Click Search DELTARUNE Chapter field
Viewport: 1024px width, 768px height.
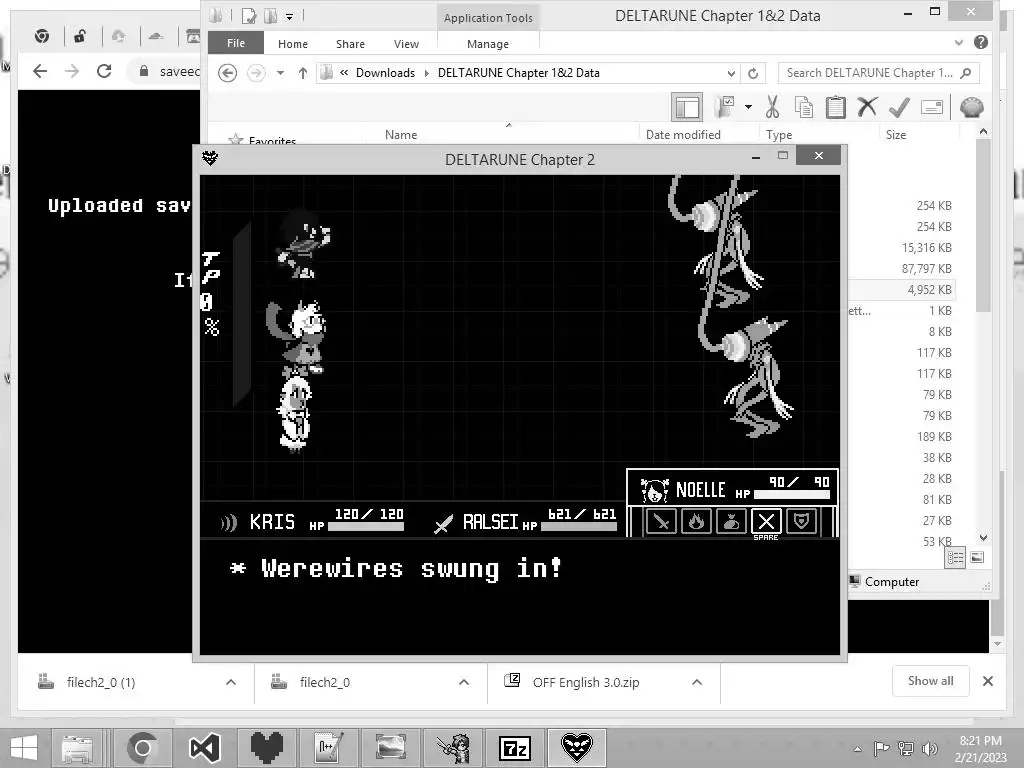pyautogui.click(x=879, y=73)
